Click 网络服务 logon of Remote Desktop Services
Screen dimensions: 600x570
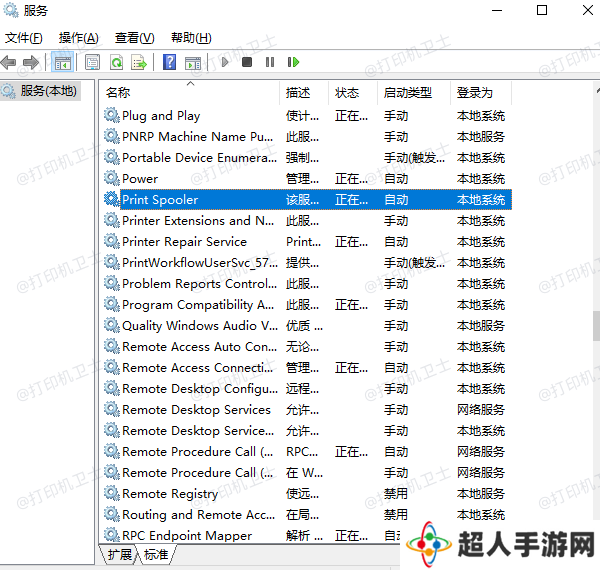click(x=481, y=409)
